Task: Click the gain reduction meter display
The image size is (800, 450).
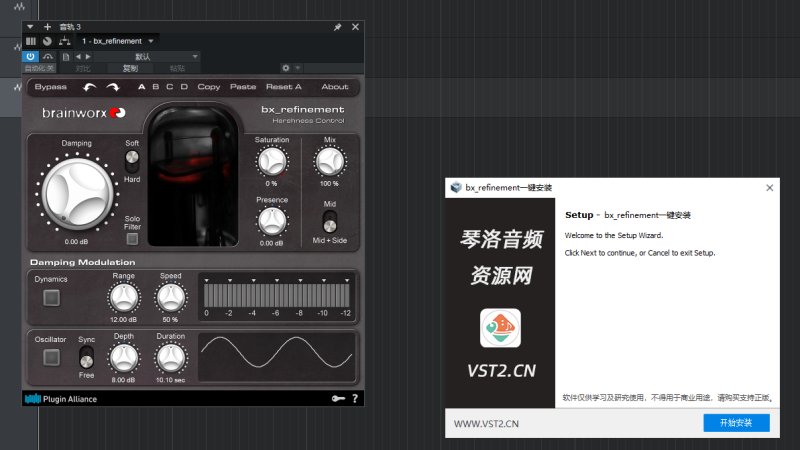Action: 276,297
